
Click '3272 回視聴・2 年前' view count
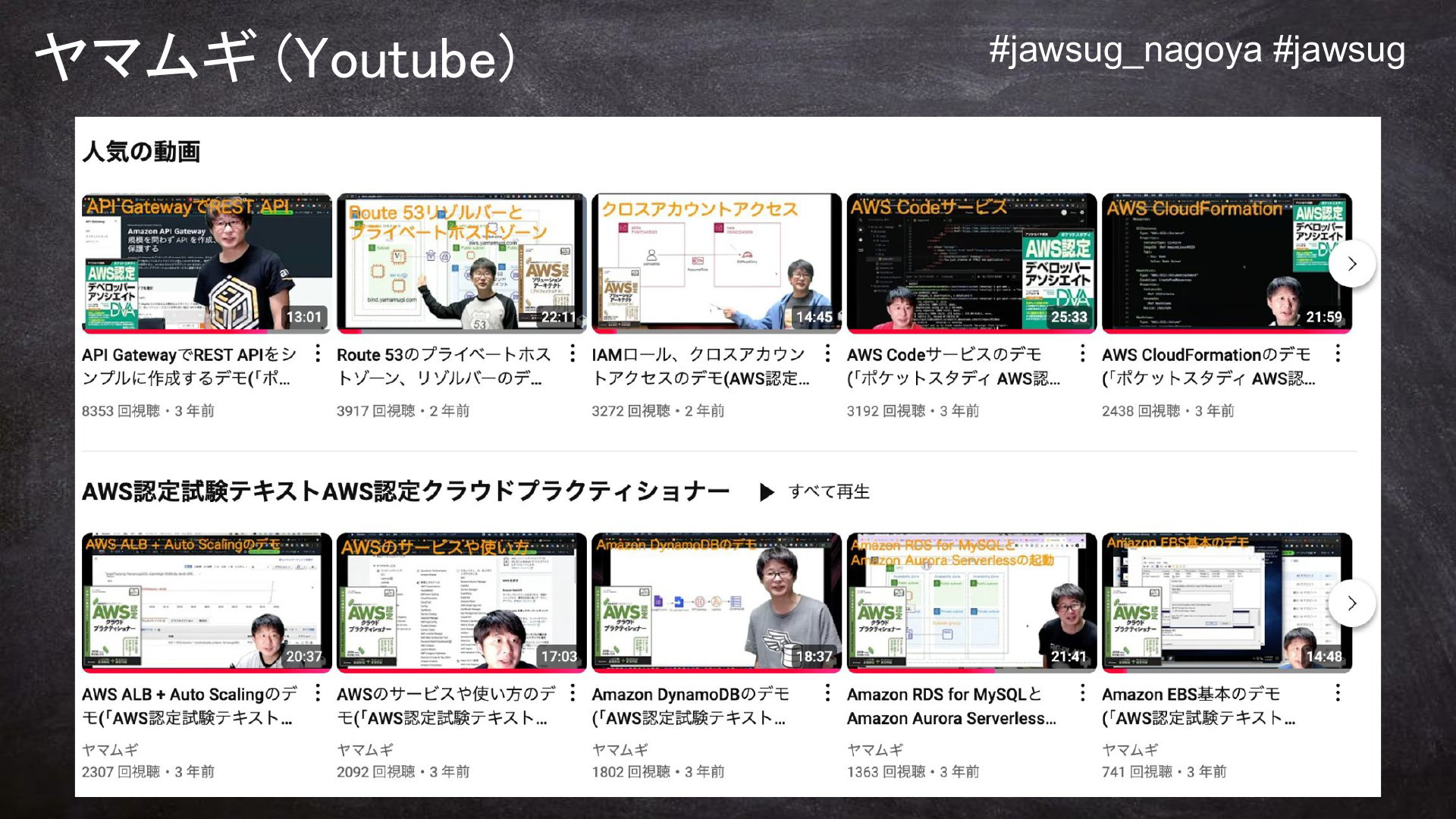pos(657,411)
